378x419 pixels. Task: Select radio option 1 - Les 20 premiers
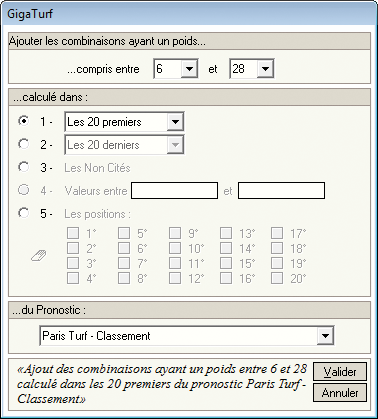click(24, 121)
